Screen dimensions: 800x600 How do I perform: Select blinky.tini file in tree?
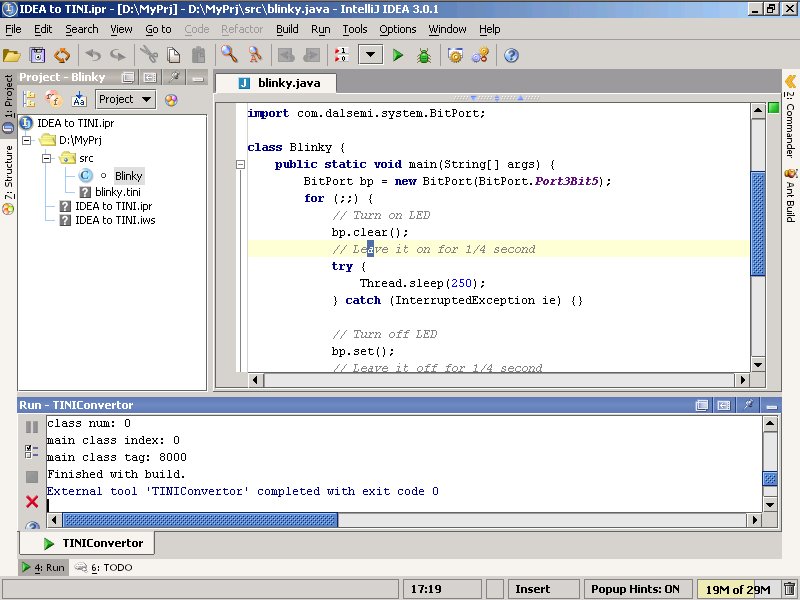click(x=118, y=192)
